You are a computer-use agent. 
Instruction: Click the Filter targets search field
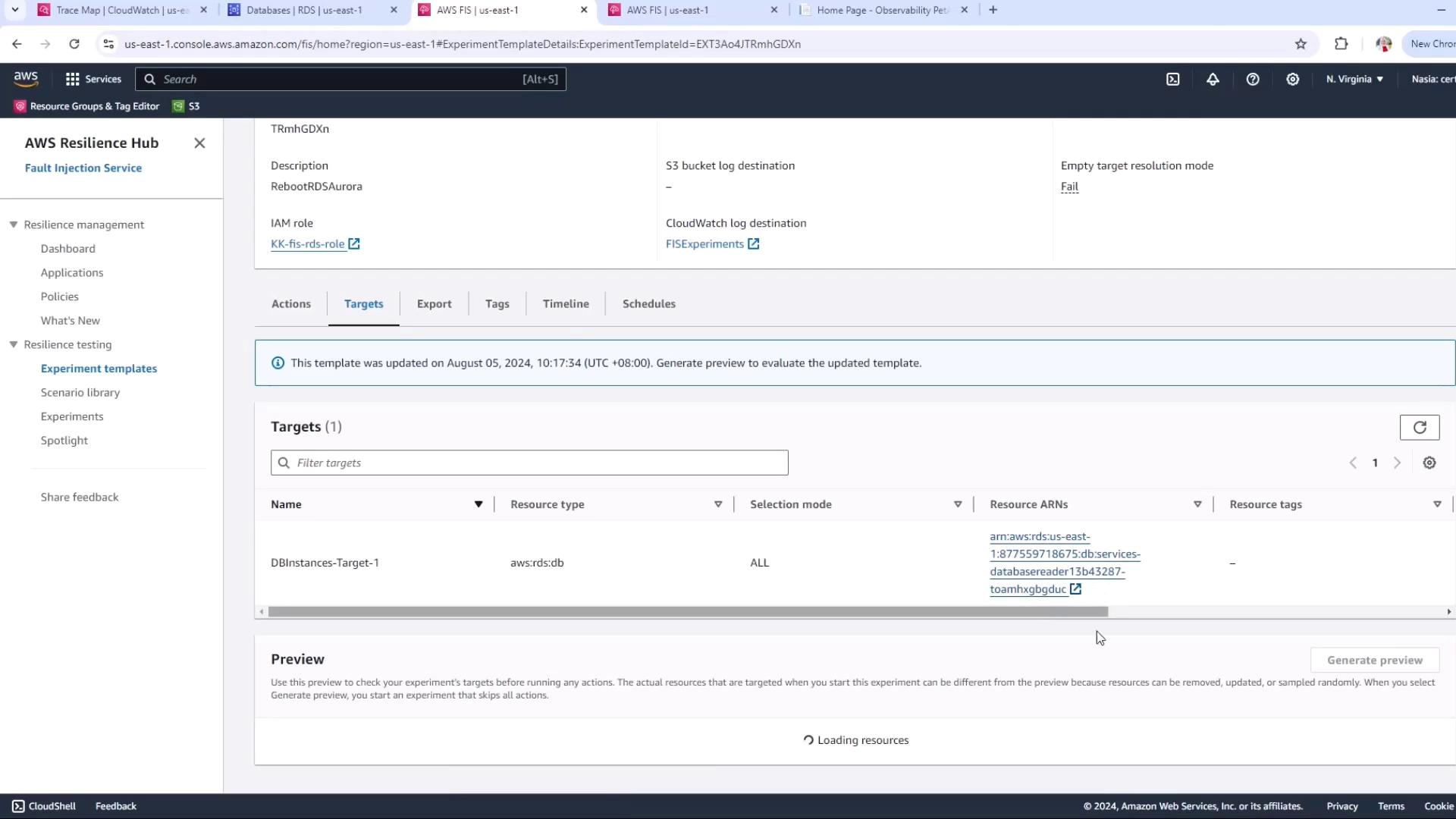(529, 463)
